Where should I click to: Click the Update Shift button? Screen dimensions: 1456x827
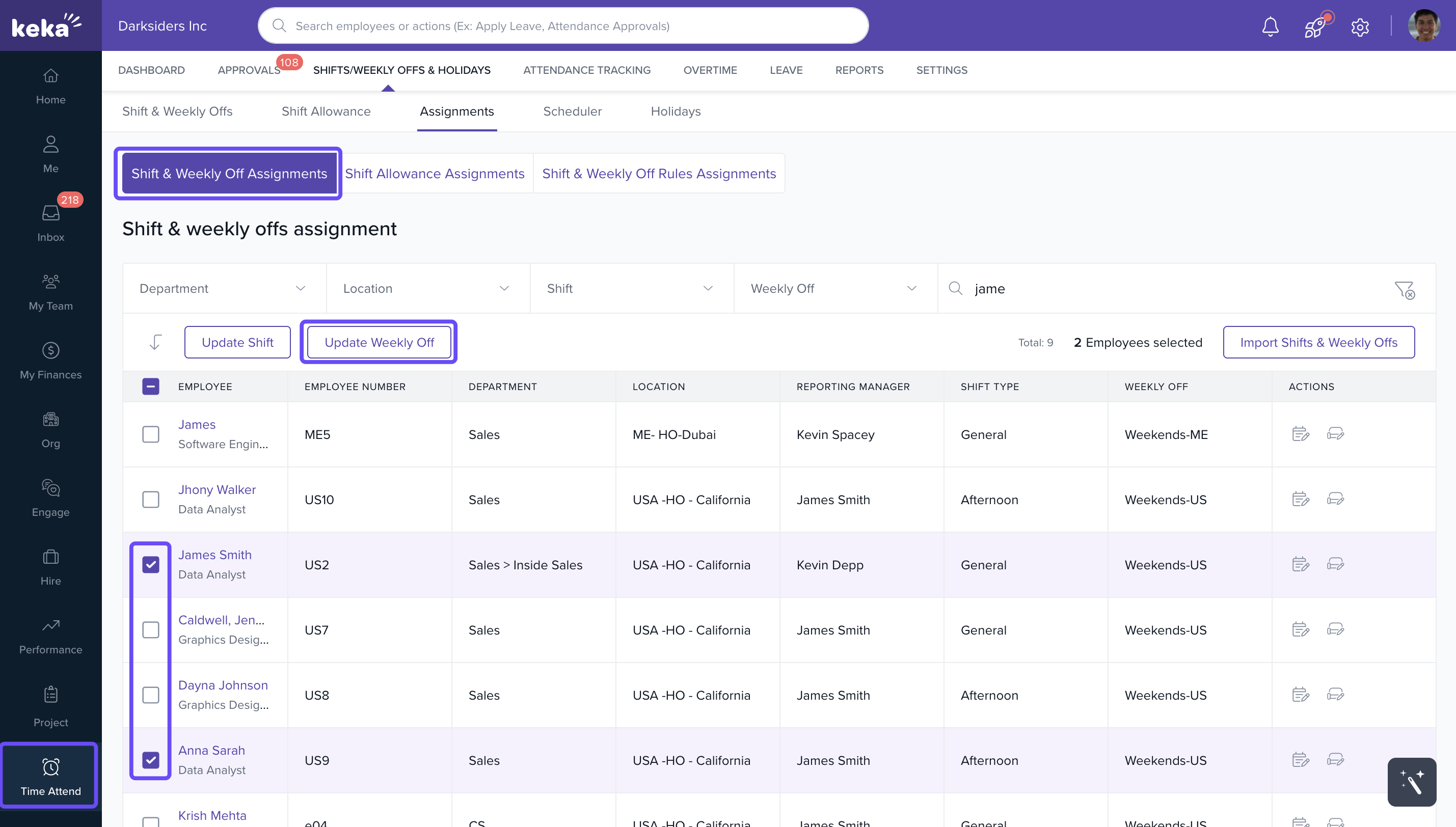pos(237,343)
